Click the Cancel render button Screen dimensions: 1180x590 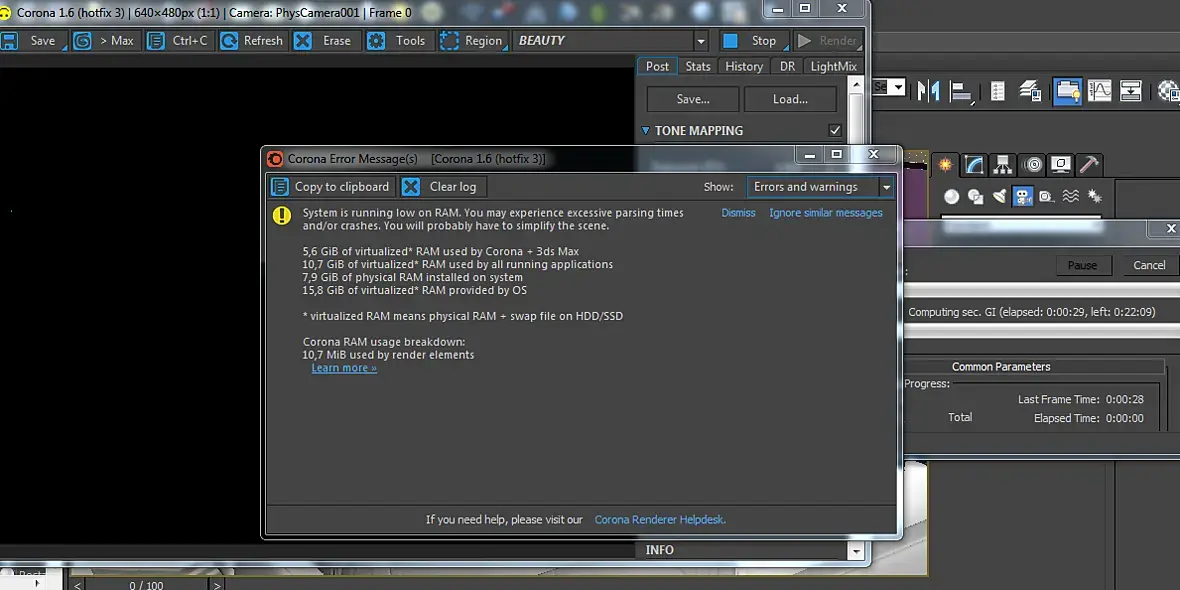pyautogui.click(x=1149, y=265)
